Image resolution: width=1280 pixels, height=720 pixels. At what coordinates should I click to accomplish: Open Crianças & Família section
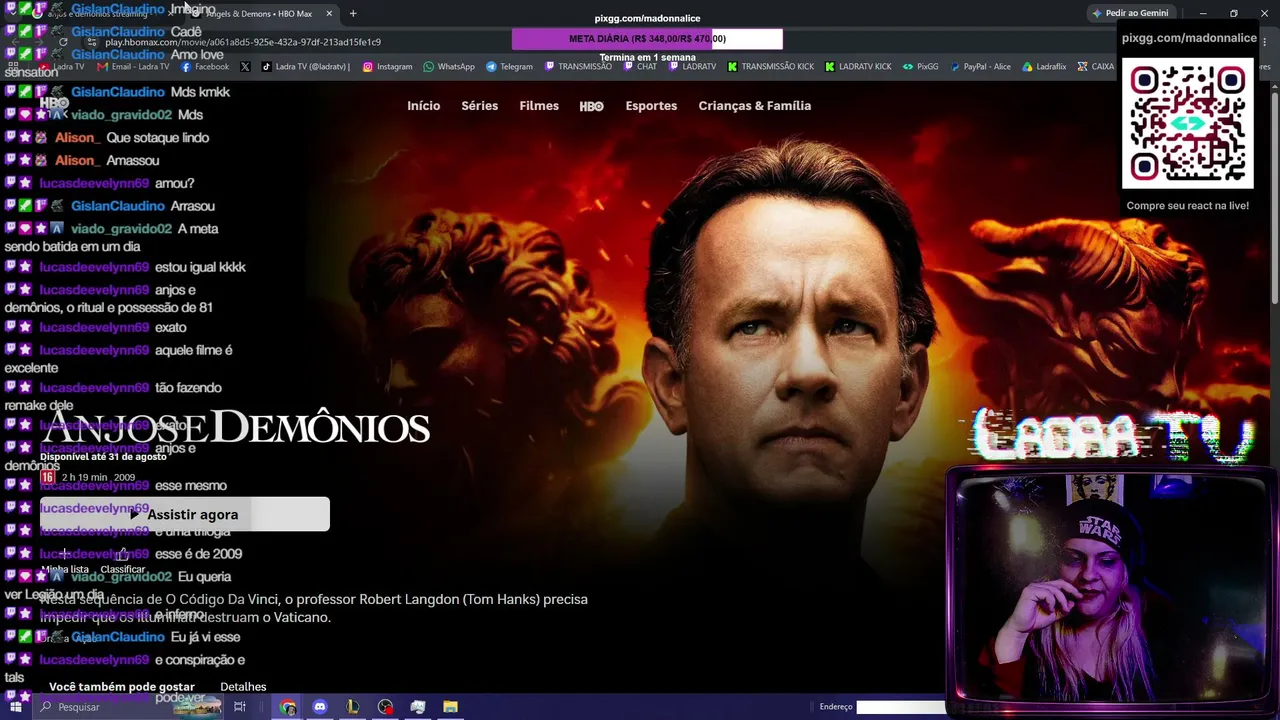(x=755, y=106)
